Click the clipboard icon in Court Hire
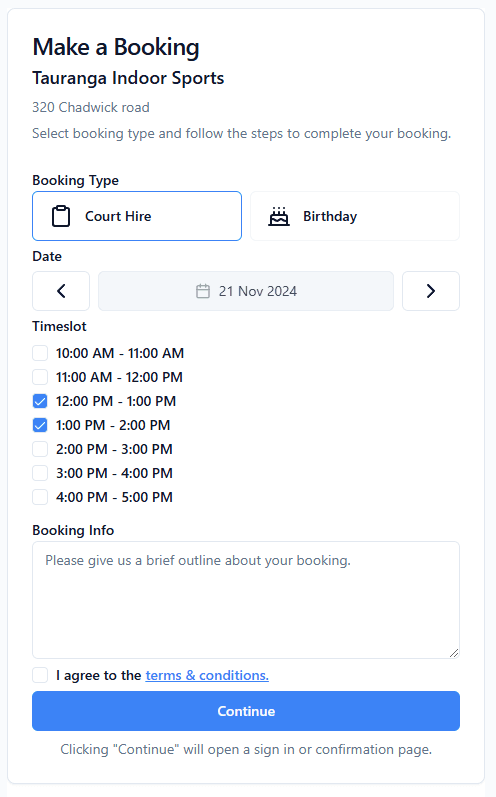Viewport: 496px width, 797px height. click(x=61, y=216)
